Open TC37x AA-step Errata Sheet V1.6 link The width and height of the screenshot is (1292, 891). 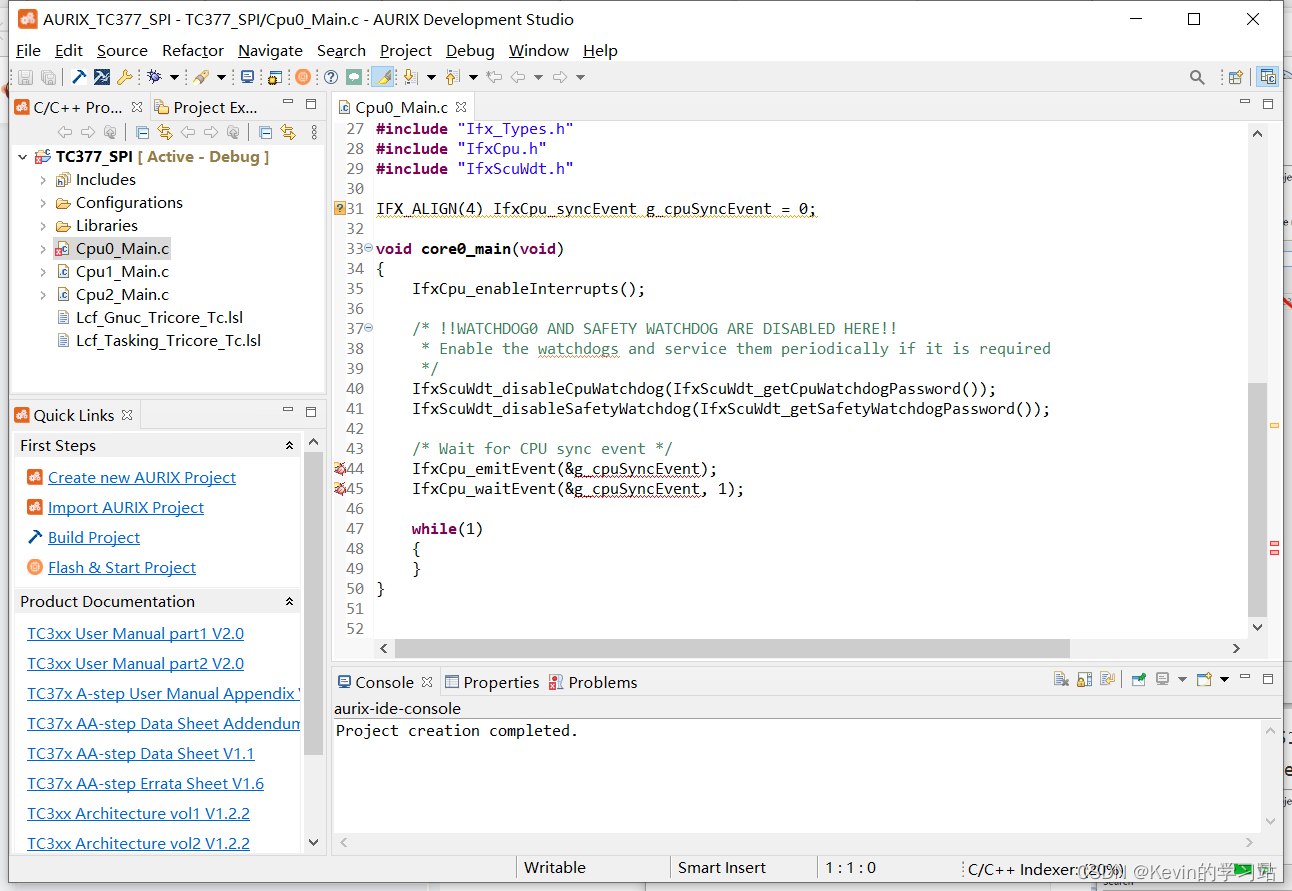point(145,784)
